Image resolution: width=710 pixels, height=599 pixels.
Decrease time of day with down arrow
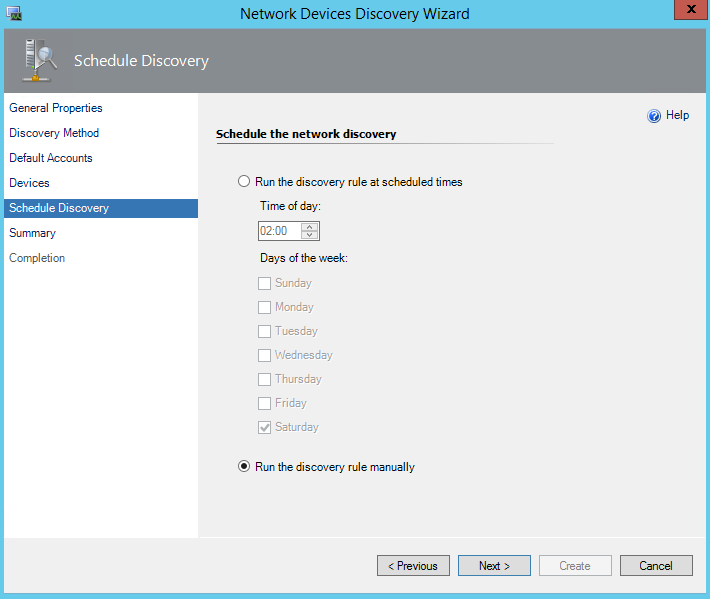pyautogui.click(x=309, y=236)
